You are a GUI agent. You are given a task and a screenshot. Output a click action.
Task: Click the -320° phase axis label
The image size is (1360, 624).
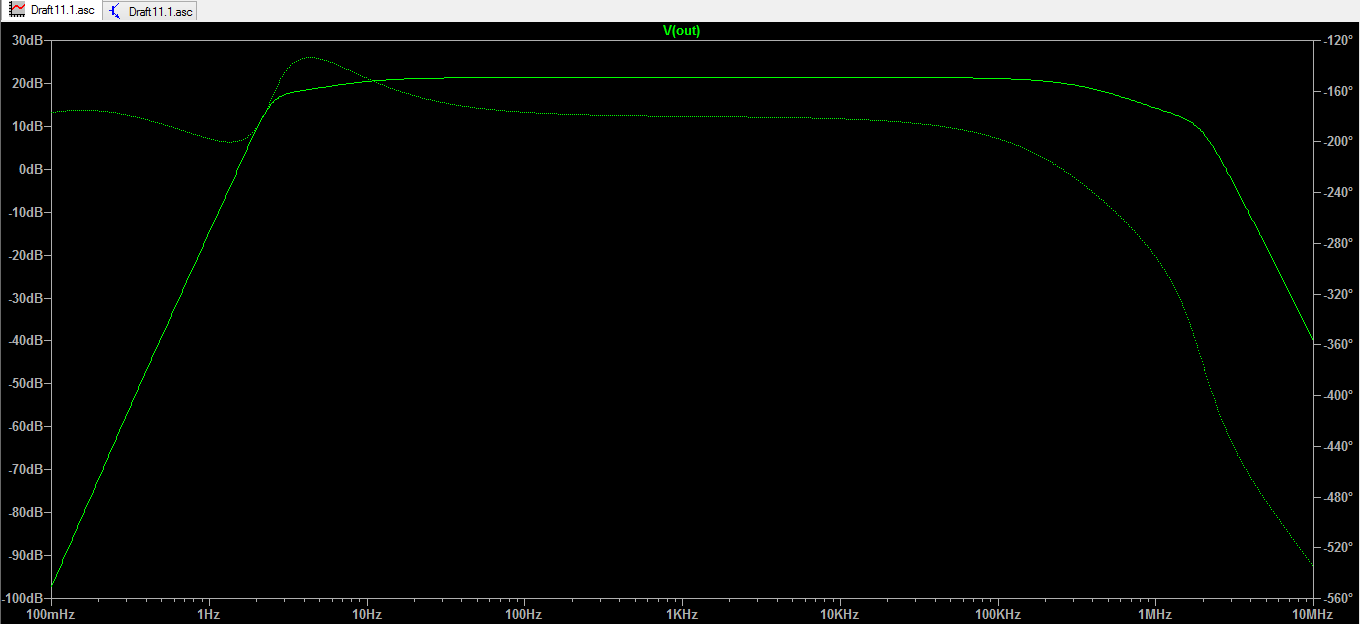pos(1337,295)
